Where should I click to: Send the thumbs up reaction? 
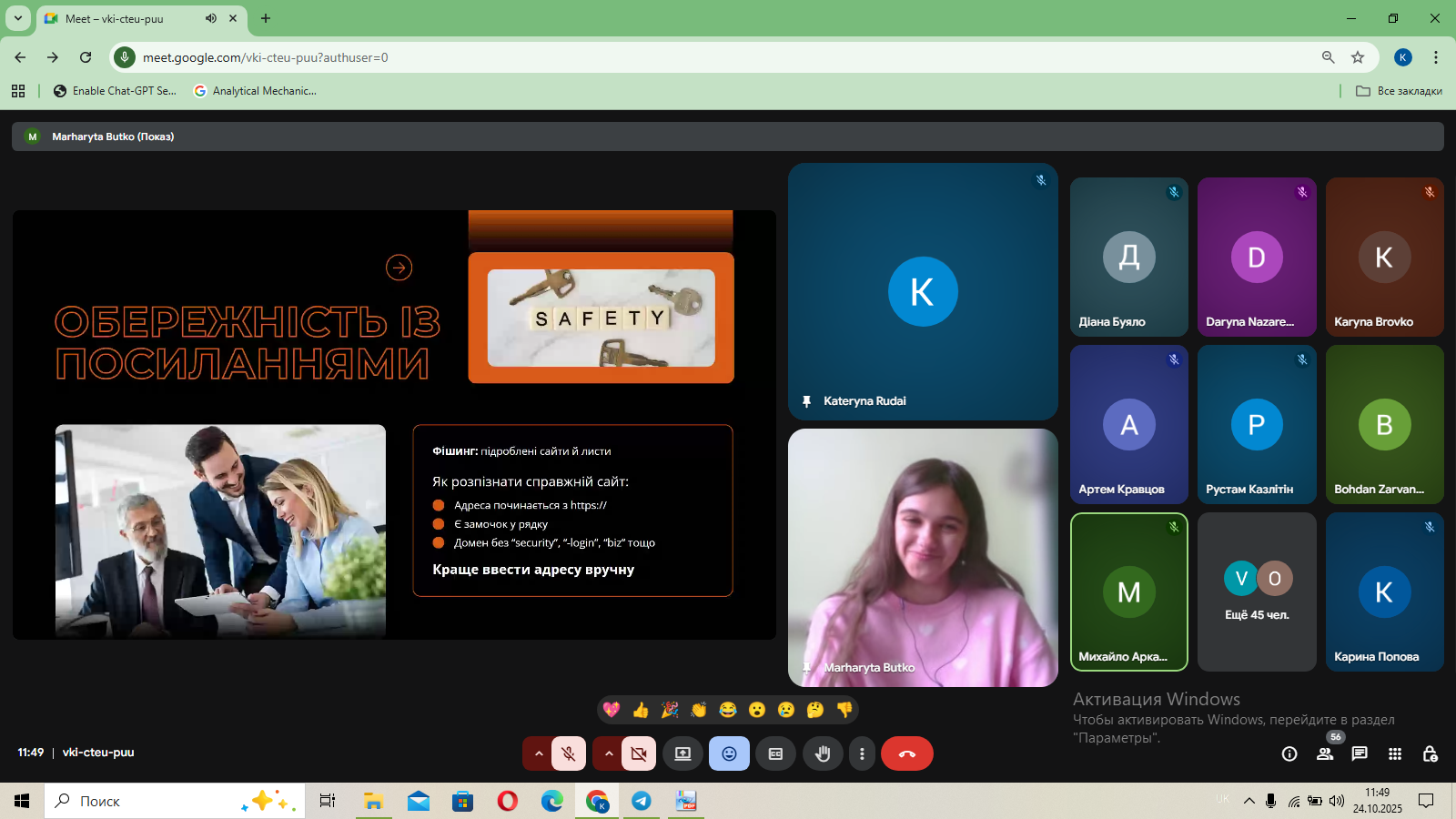(641, 710)
